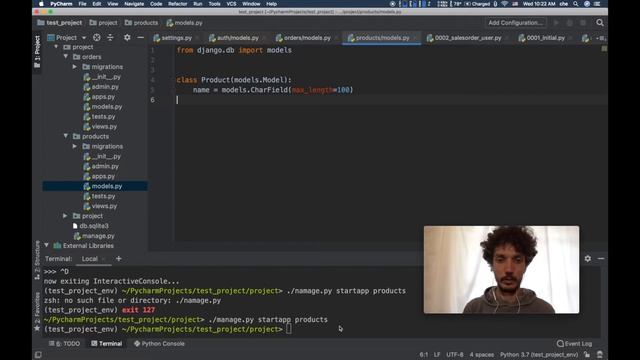This screenshot has width=640, height=360.
Task: Click the Search Everywhere magnifier icon
Action: [x=600, y=23]
